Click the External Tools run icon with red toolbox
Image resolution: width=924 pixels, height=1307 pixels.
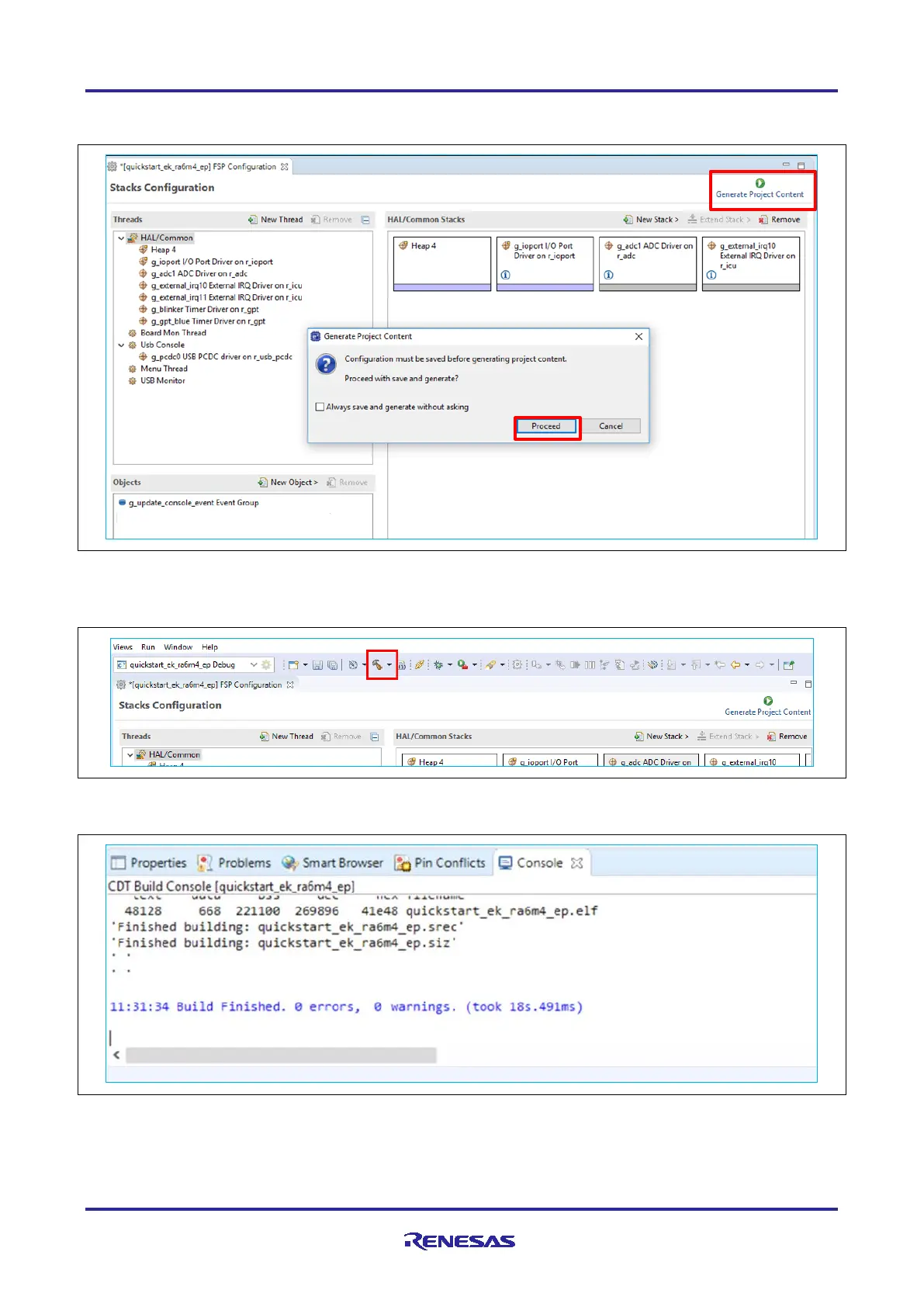[x=462, y=665]
